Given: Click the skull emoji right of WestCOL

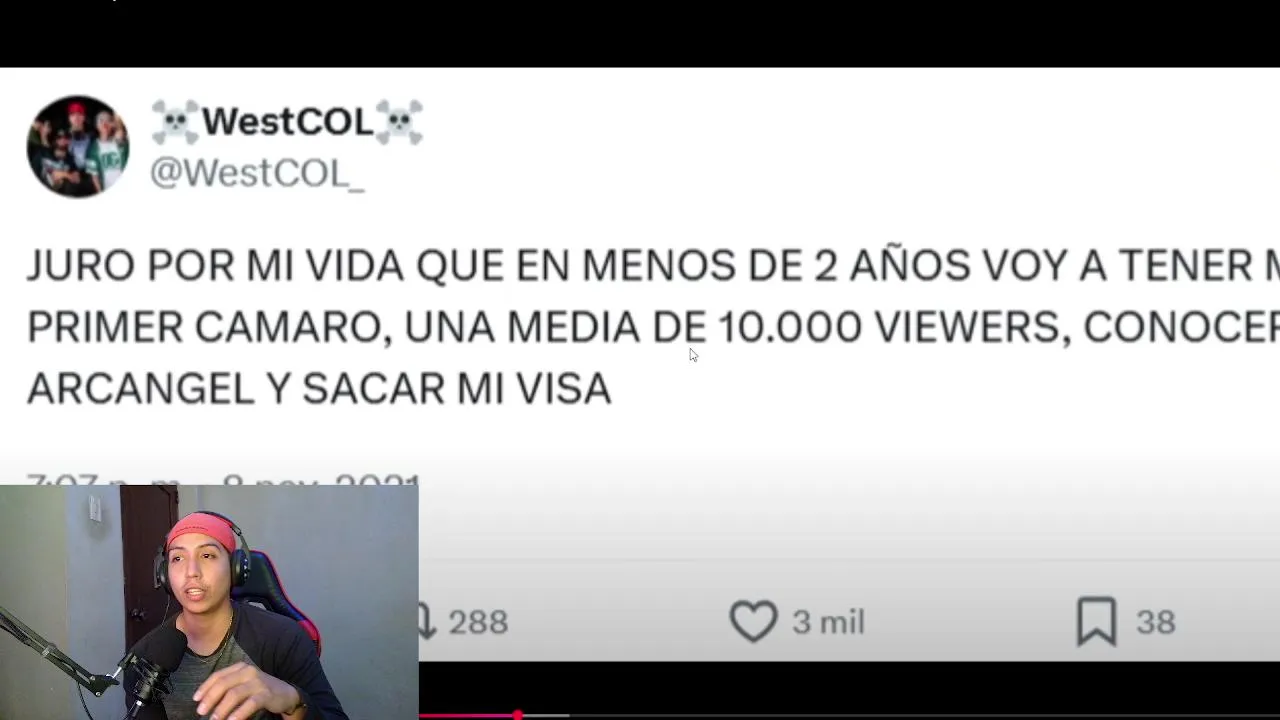Looking at the screenshot, I should (399, 122).
